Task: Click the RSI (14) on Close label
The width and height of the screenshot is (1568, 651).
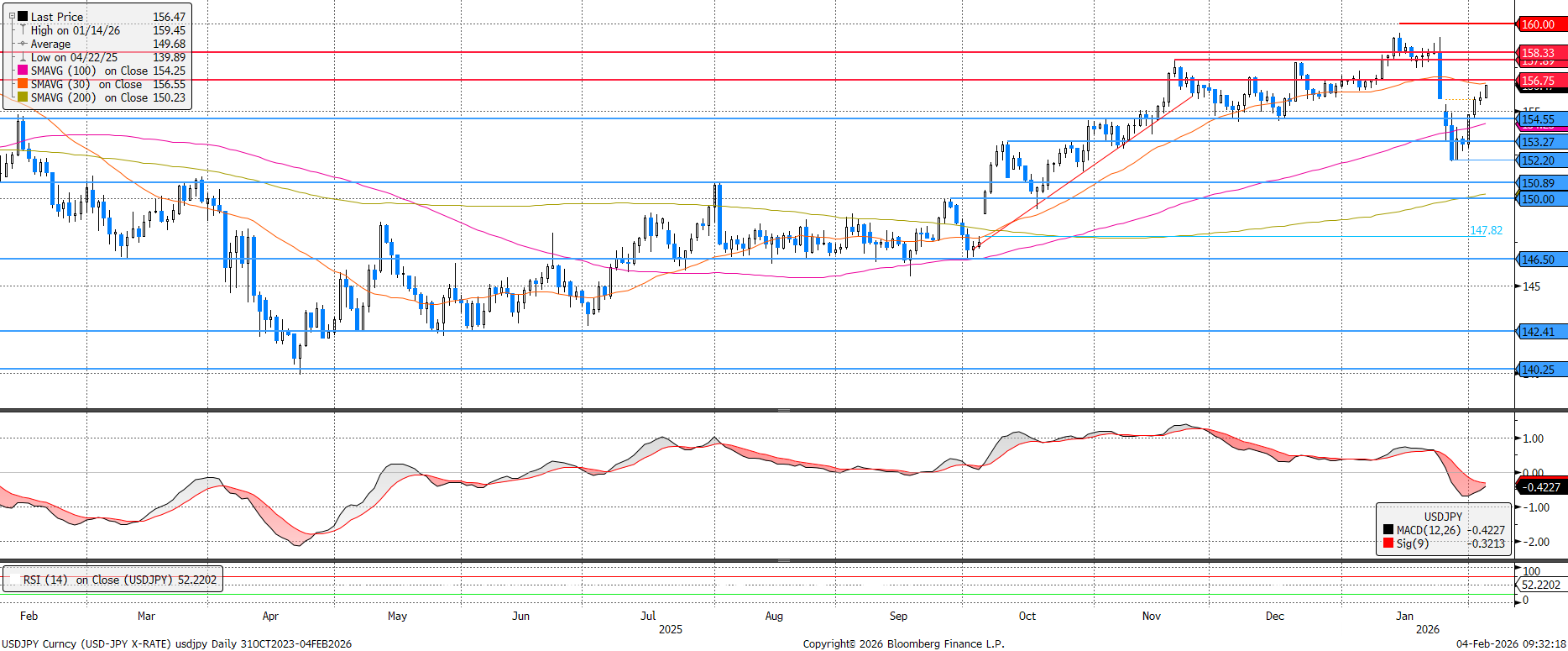Action: tap(119, 580)
